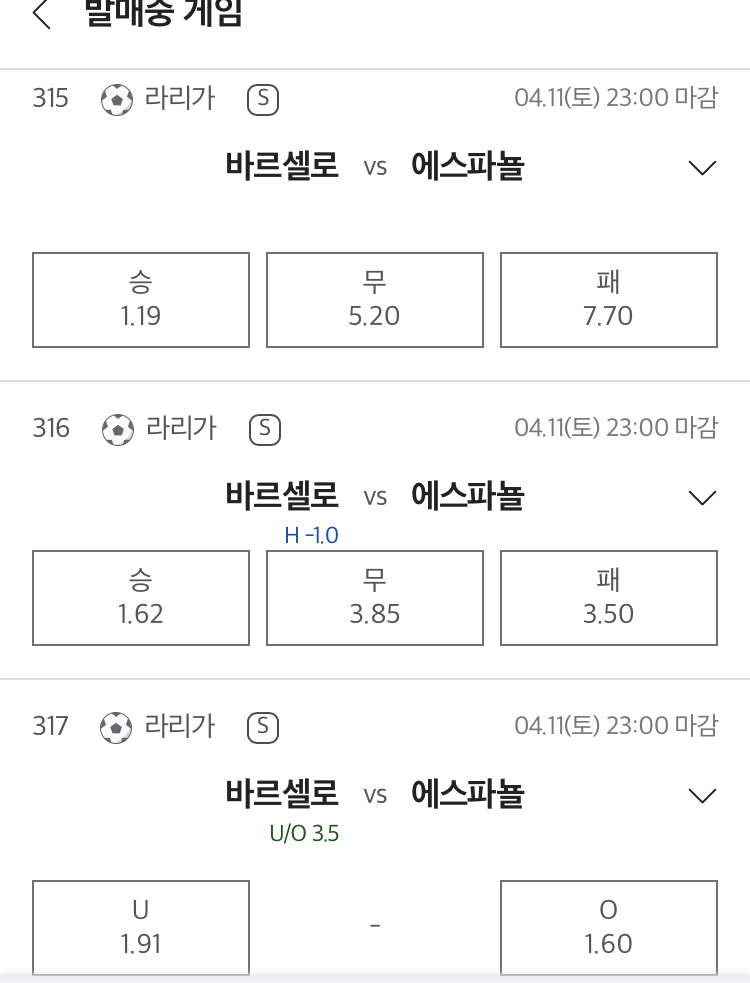Image resolution: width=750 pixels, height=983 pixels.
Task: Tap the S badge on game 317
Action: pyautogui.click(x=263, y=727)
